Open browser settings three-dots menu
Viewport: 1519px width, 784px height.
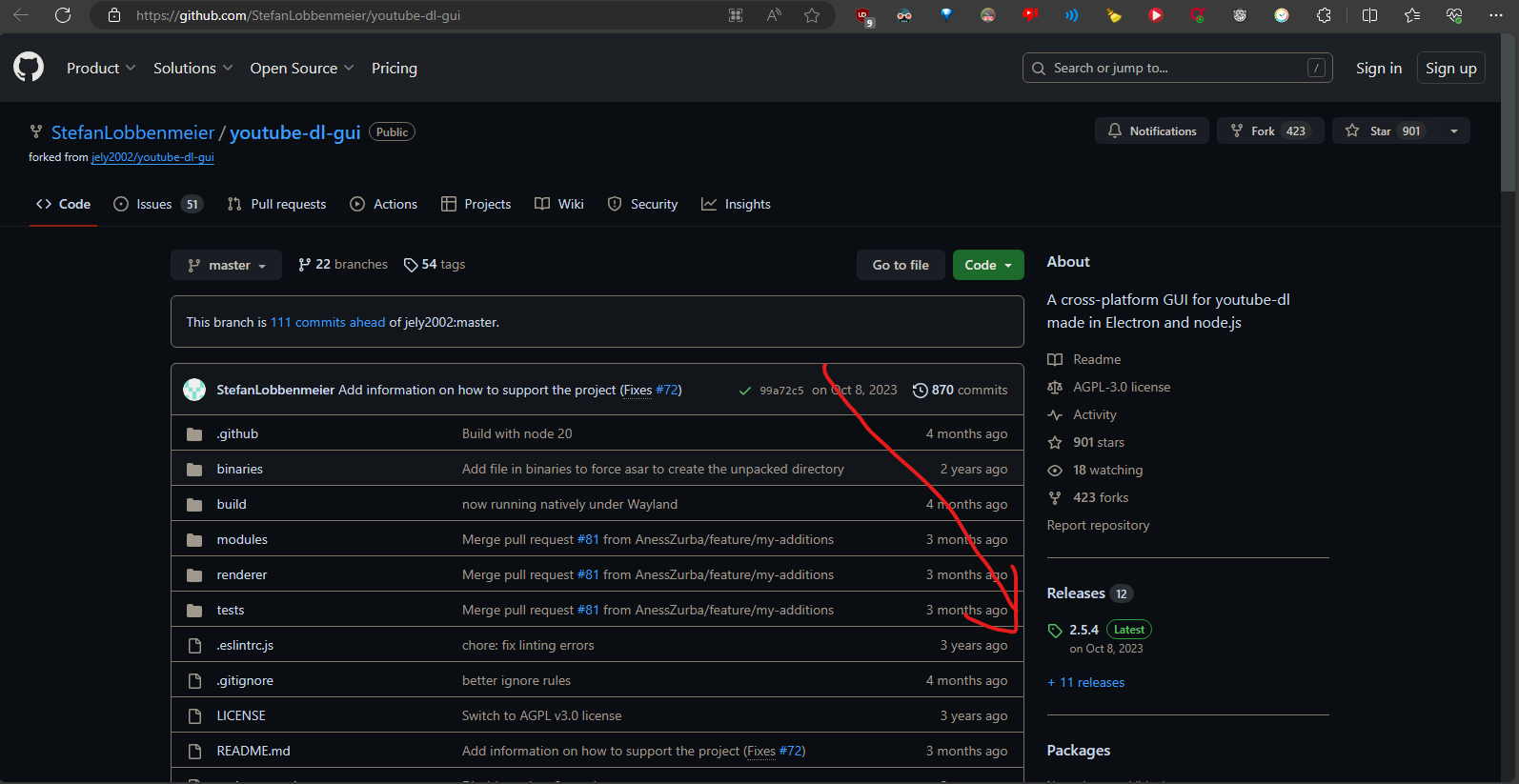point(1495,15)
